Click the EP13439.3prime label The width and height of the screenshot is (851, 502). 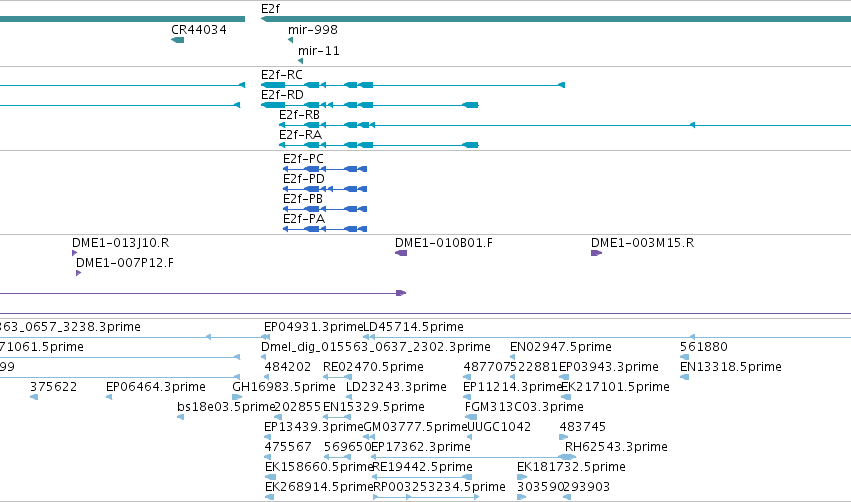[314, 427]
